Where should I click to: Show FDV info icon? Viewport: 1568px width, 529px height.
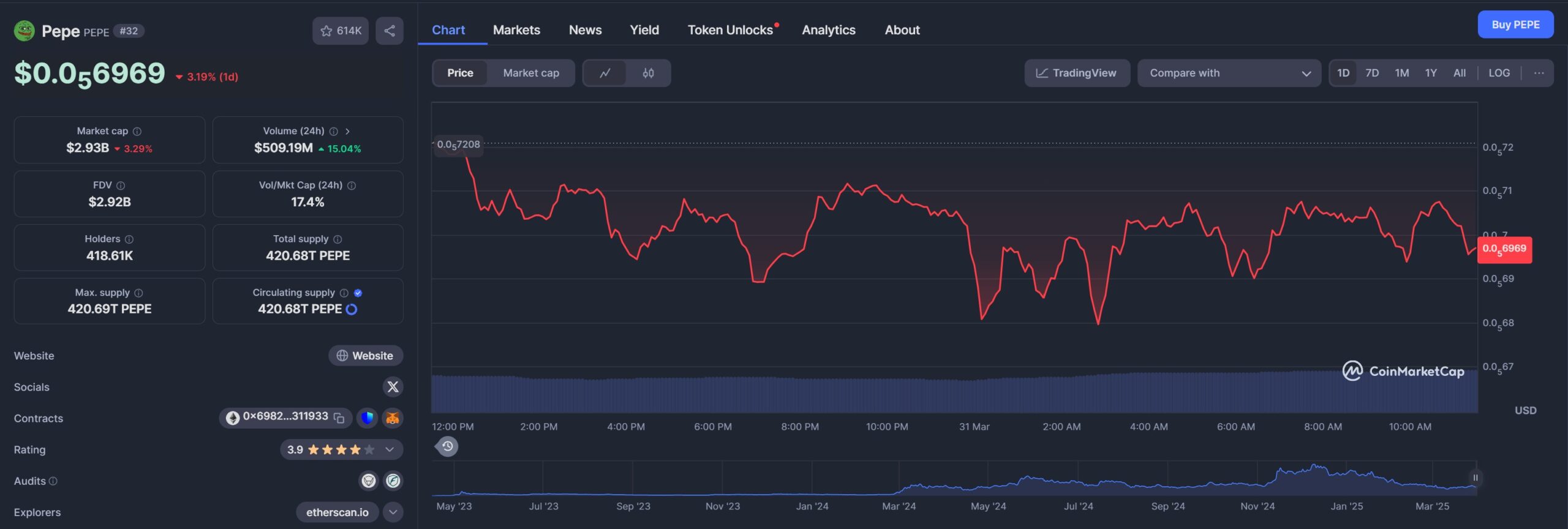(121, 185)
